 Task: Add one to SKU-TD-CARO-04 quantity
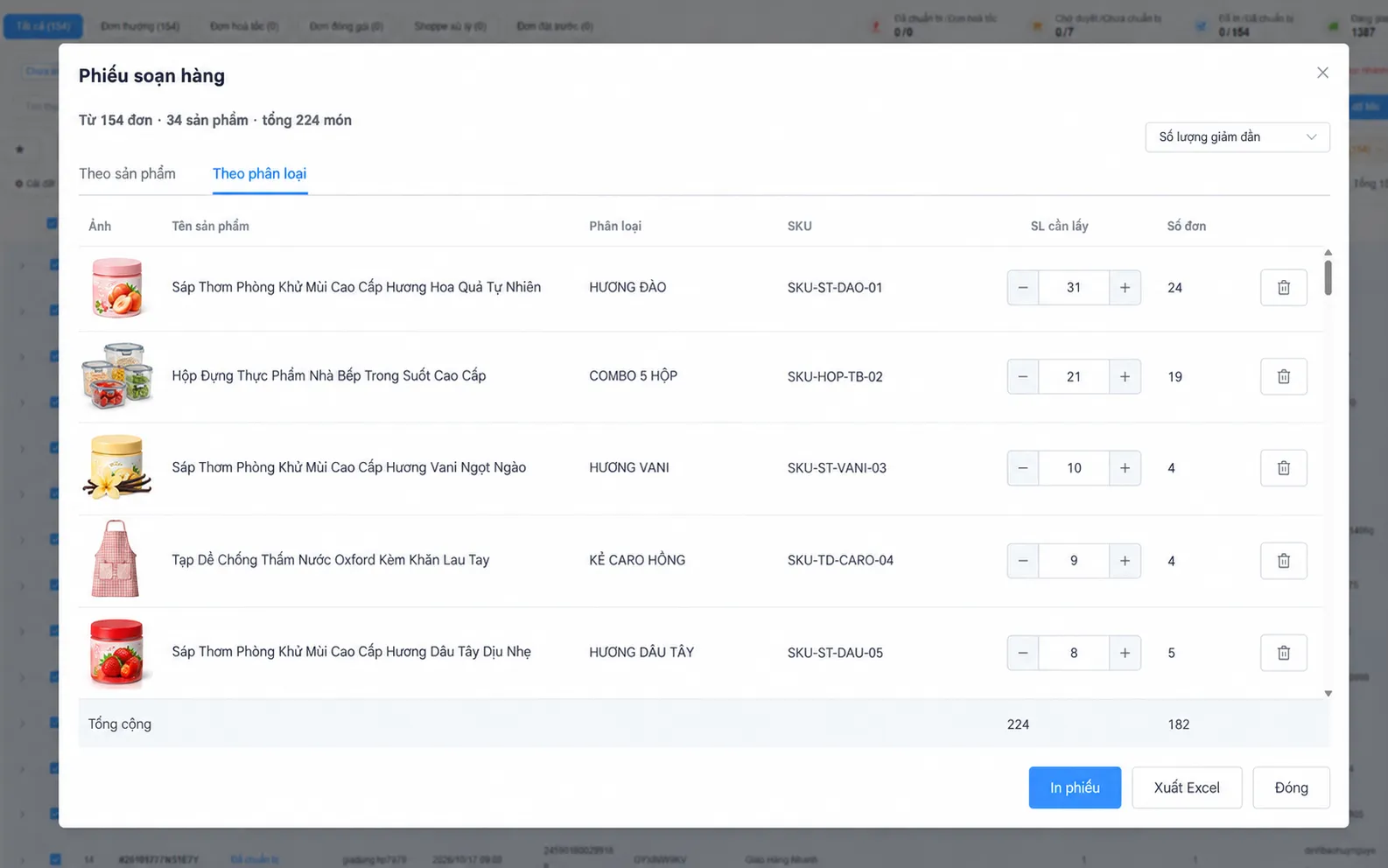click(1125, 561)
